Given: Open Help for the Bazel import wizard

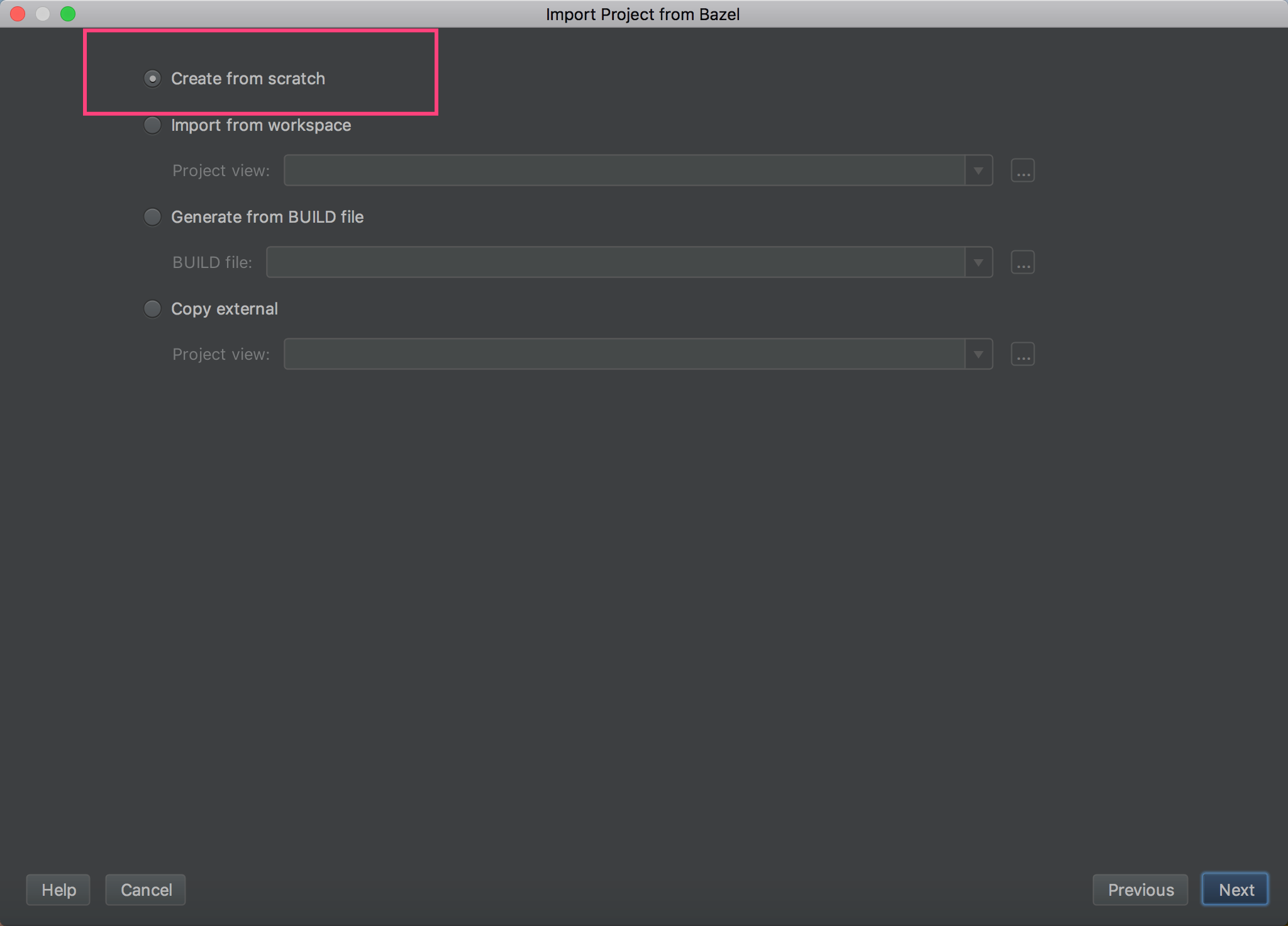Looking at the screenshot, I should coord(58,890).
